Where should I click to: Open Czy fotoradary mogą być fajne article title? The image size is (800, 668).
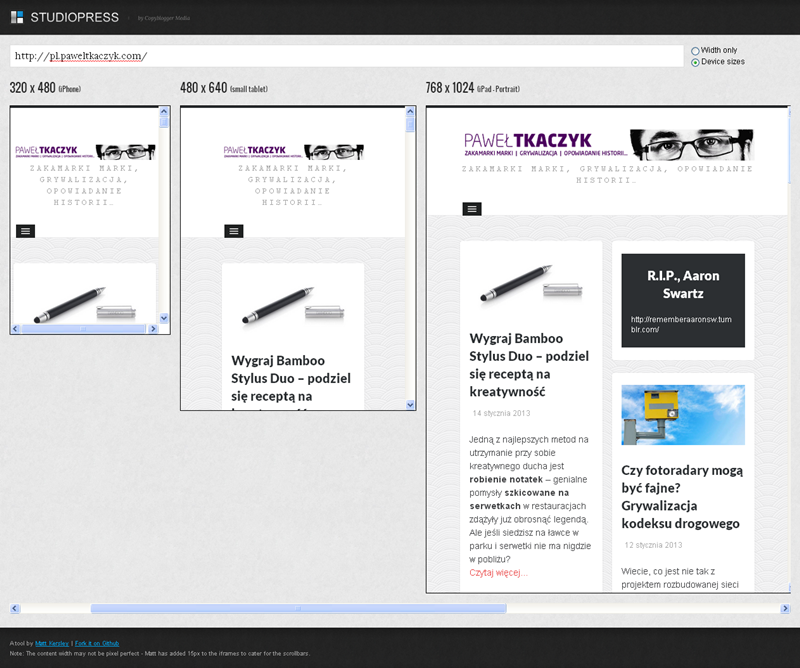click(682, 497)
